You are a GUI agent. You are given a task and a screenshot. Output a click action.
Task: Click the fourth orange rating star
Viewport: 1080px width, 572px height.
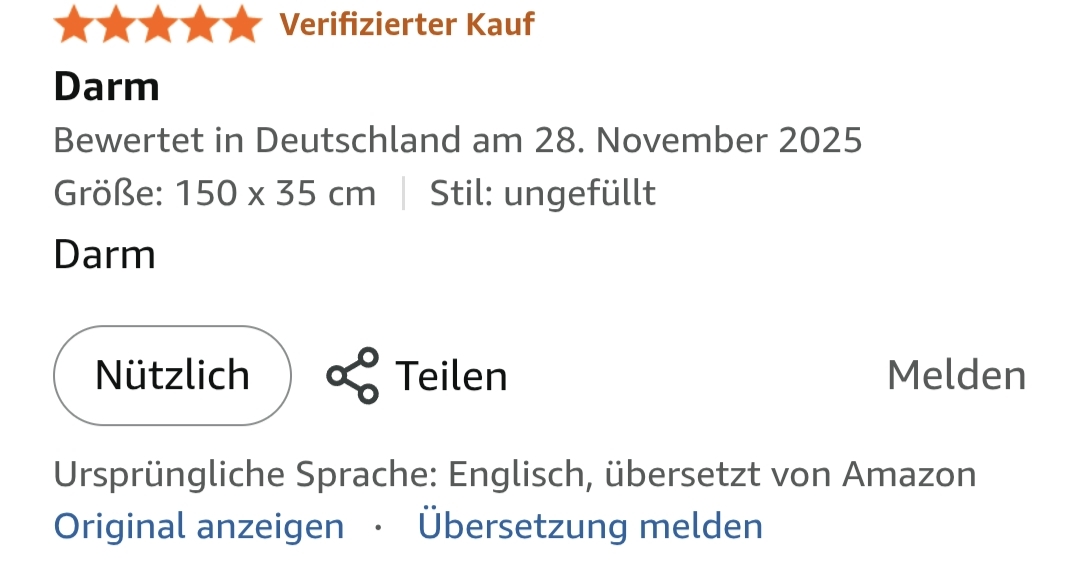pos(200,24)
